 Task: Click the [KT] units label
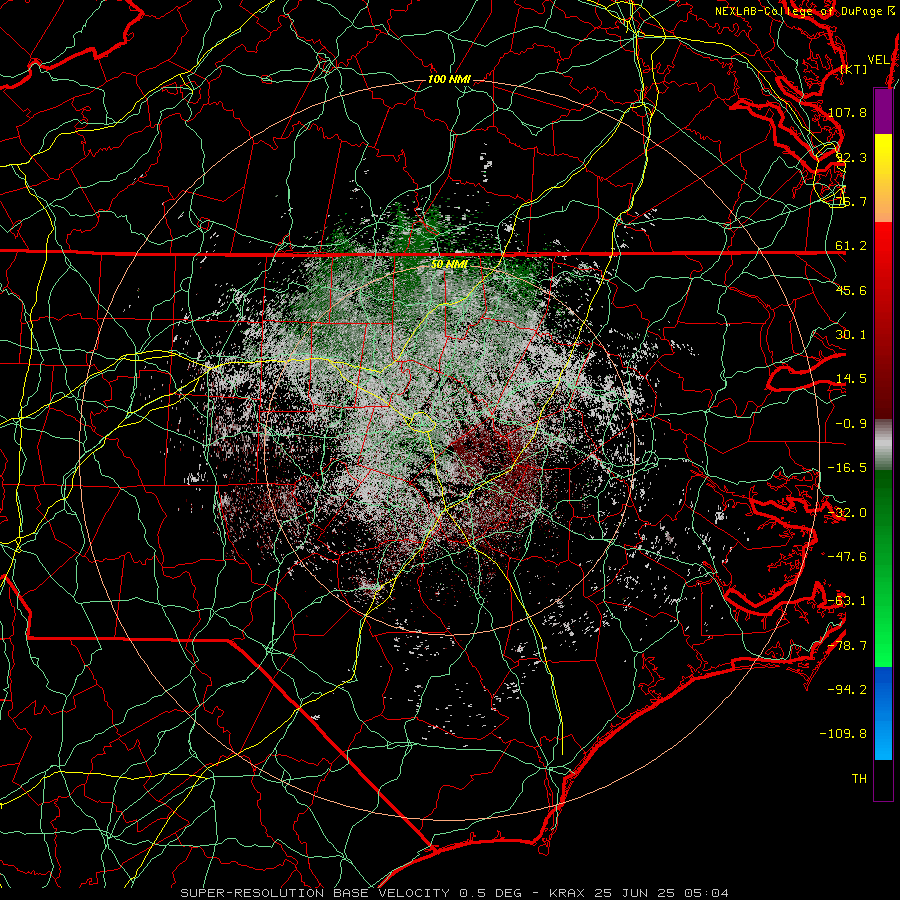pos(854,69)
